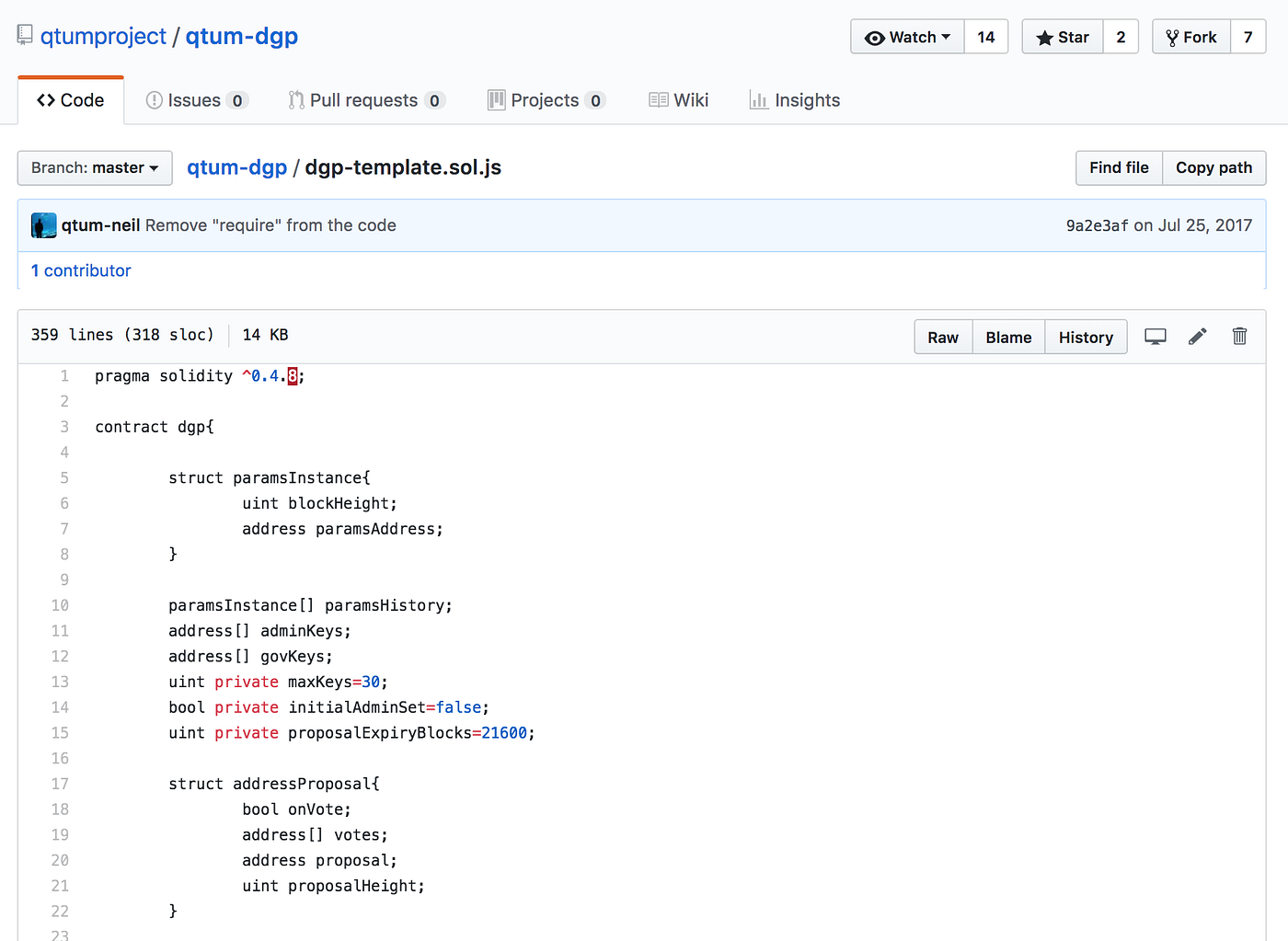The height and width of the screenshot is (941, 1288).
Task: Click the 'pragma solidity' code line
Action: pyautogui.click(x=200, y=376)
